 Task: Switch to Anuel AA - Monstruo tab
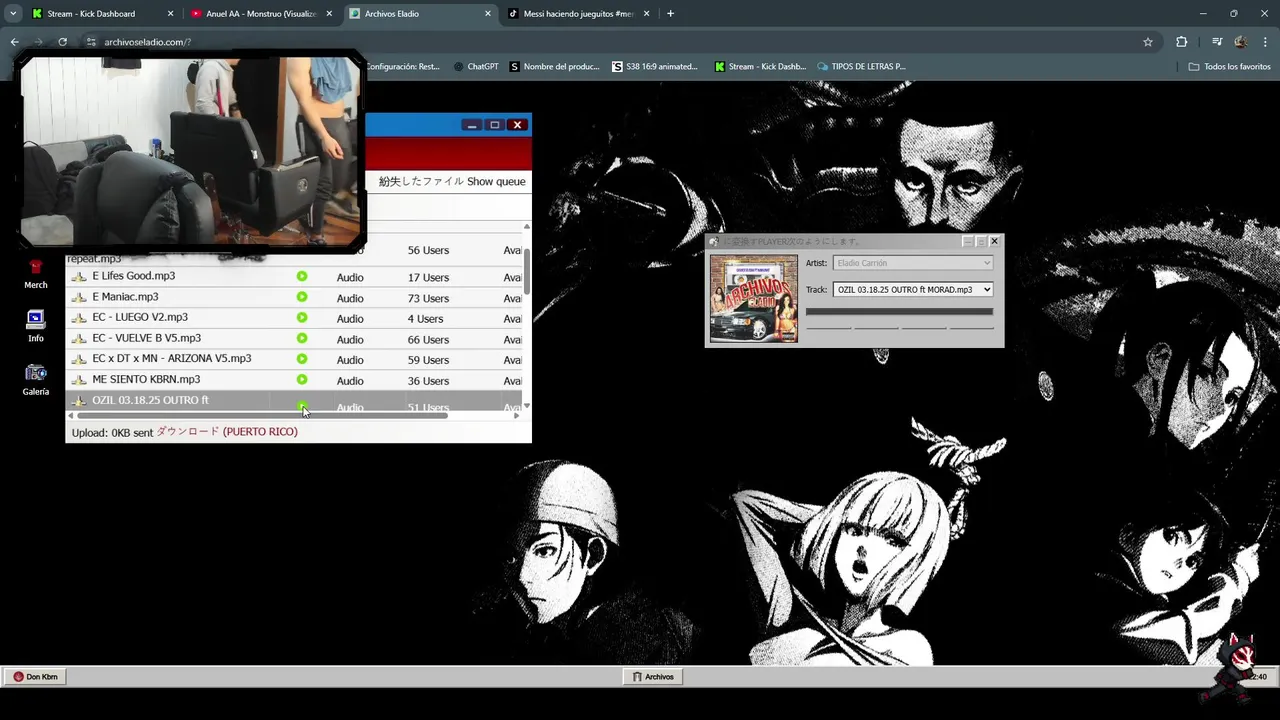(260, 14)
